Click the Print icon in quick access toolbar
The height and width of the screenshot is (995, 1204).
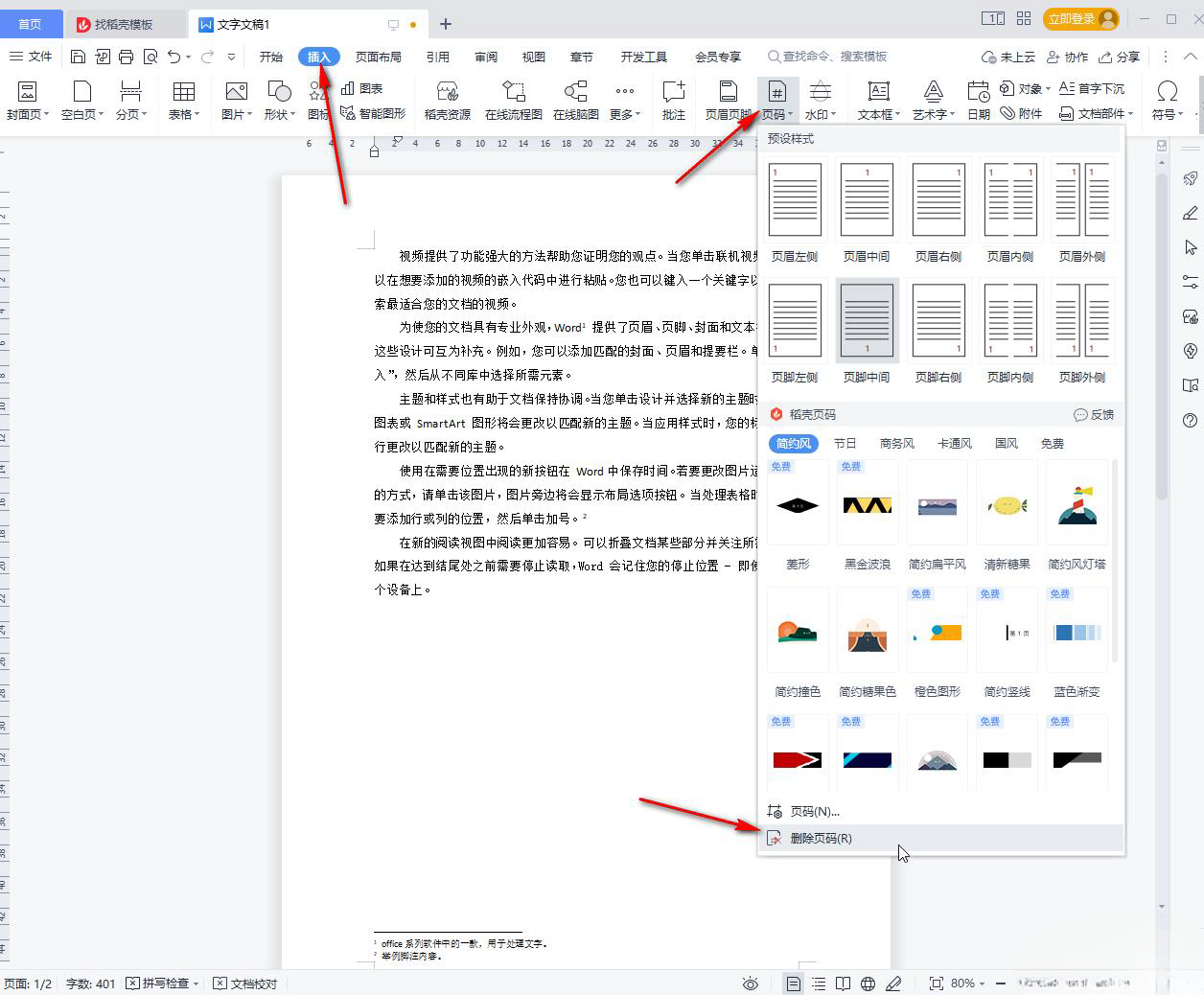coord(126,57)
